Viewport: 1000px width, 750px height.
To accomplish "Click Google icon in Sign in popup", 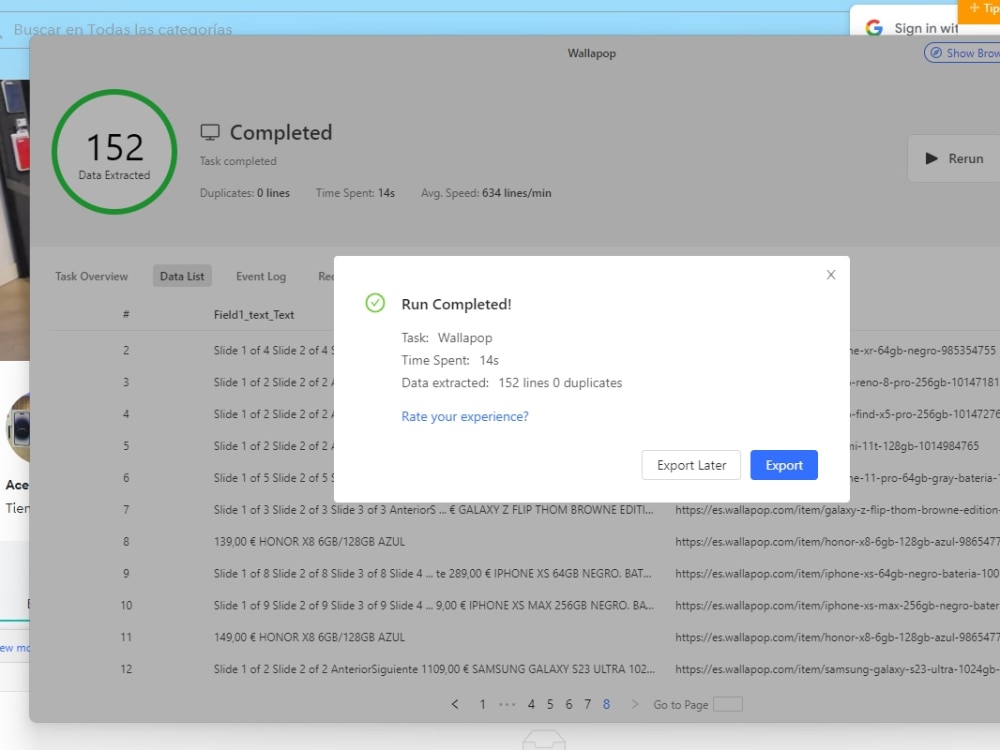I will coord(874,27).
